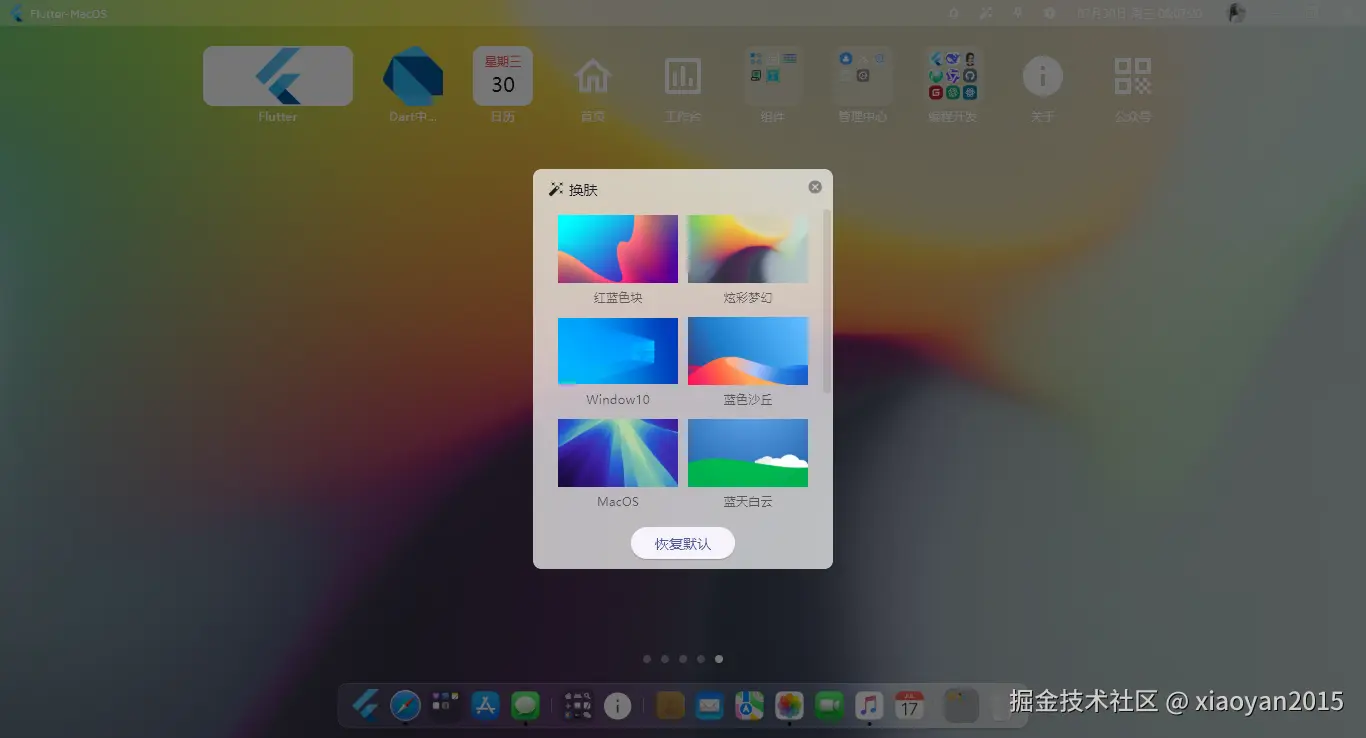The width and height of the screenshot is (1366, 738).
Task: Close the 换肤 dialog
Action: point(815,187)
